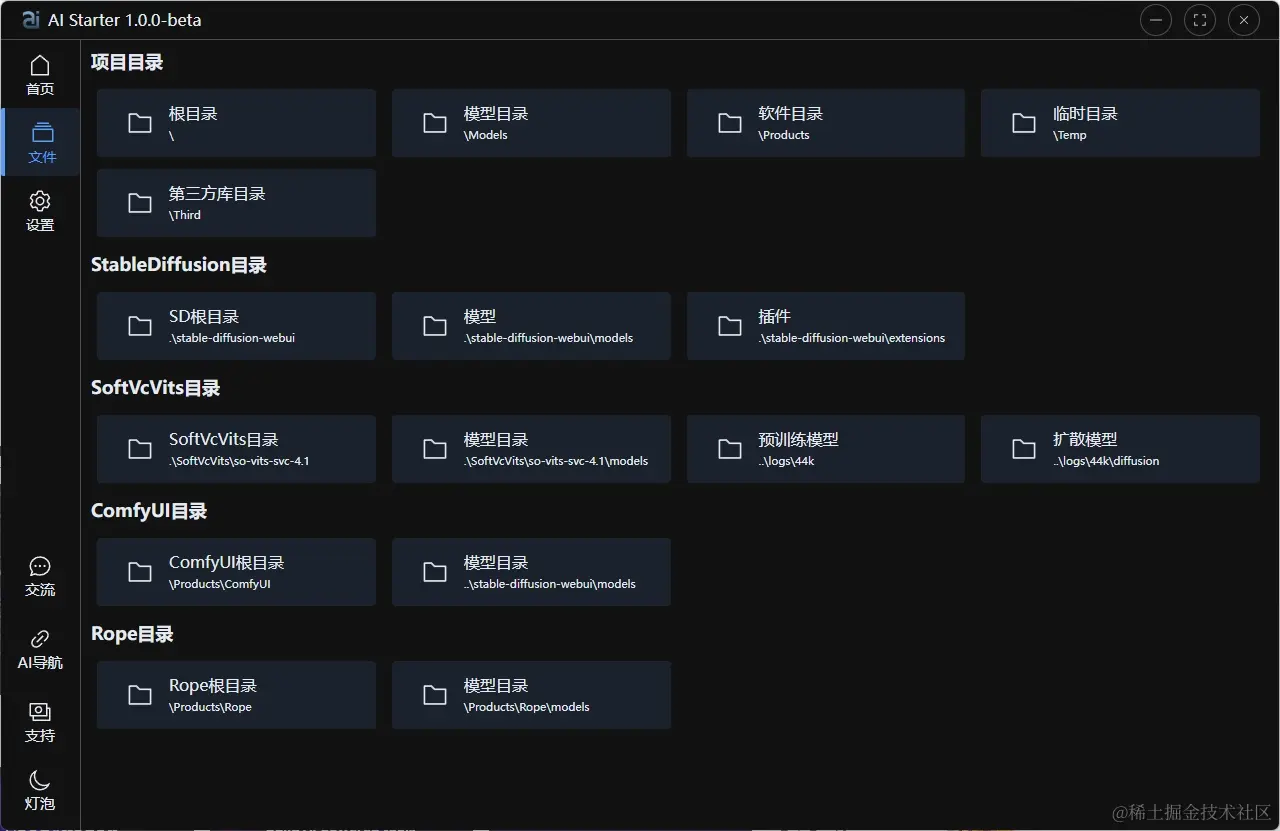Click the ComfyUI目录 section heading
This screenshot has width=1280, height=831.
coord(149,511)
